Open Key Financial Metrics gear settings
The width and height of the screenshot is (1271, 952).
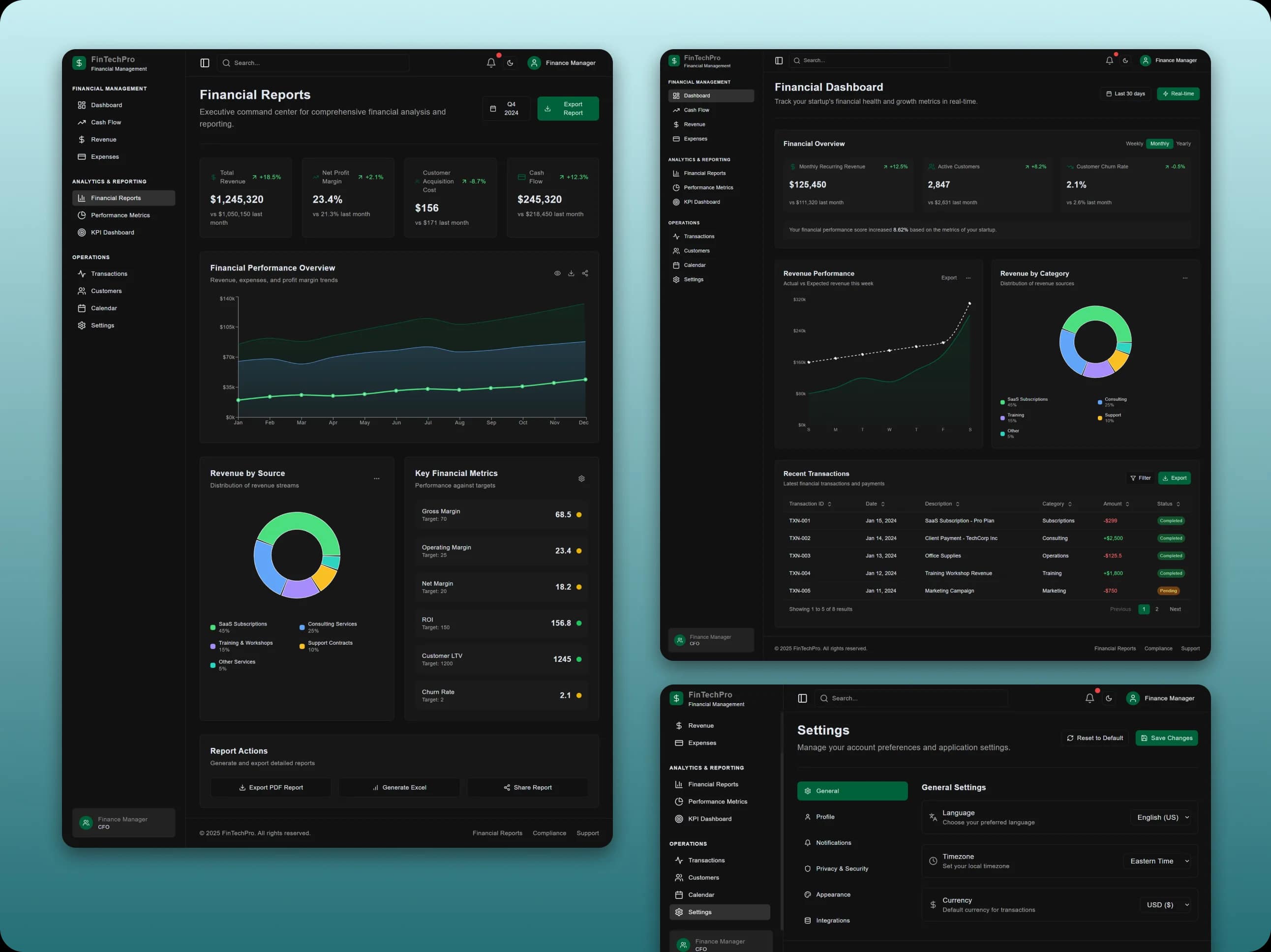click(x=581, y=478)
